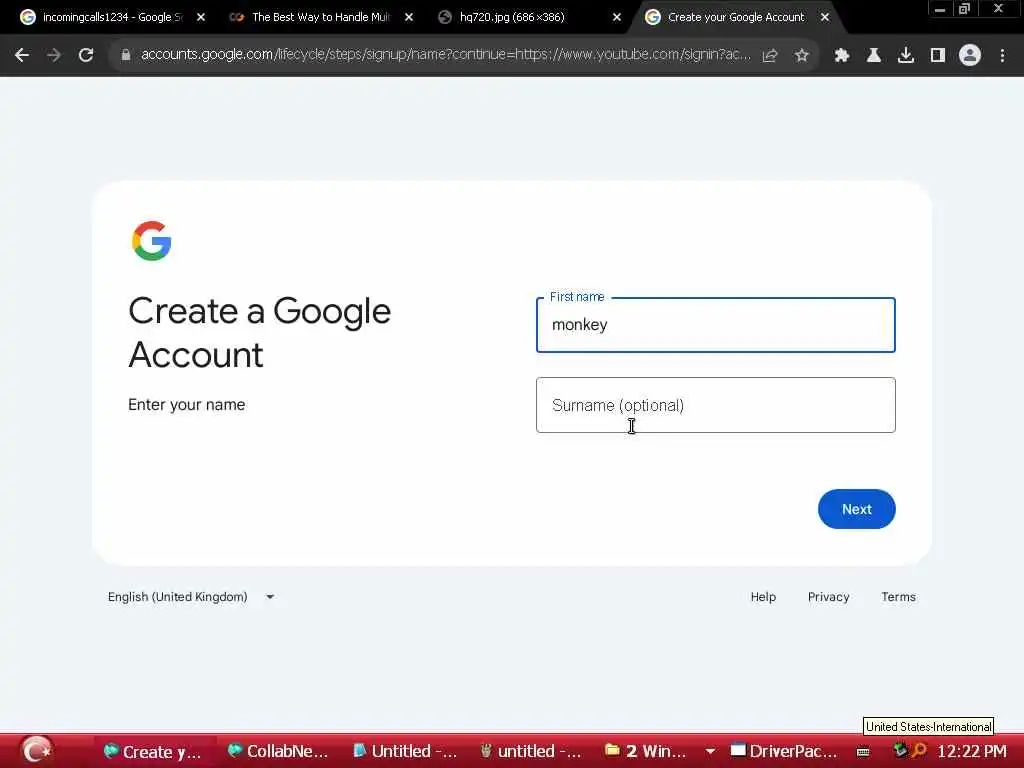Open the Untitled taskbar item with blue icon

coord(405,751)
